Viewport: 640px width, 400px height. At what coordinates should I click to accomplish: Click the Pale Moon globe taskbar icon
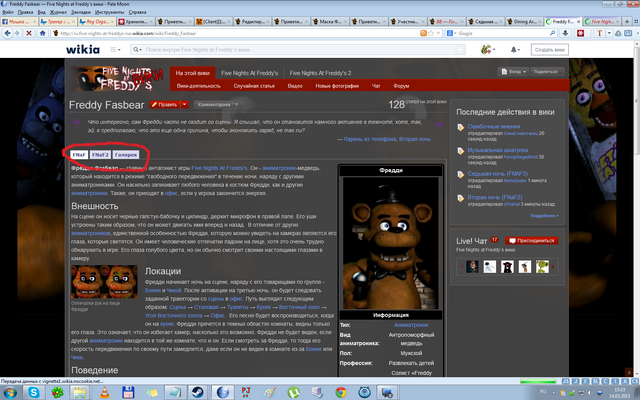click(x=223, y=393)
